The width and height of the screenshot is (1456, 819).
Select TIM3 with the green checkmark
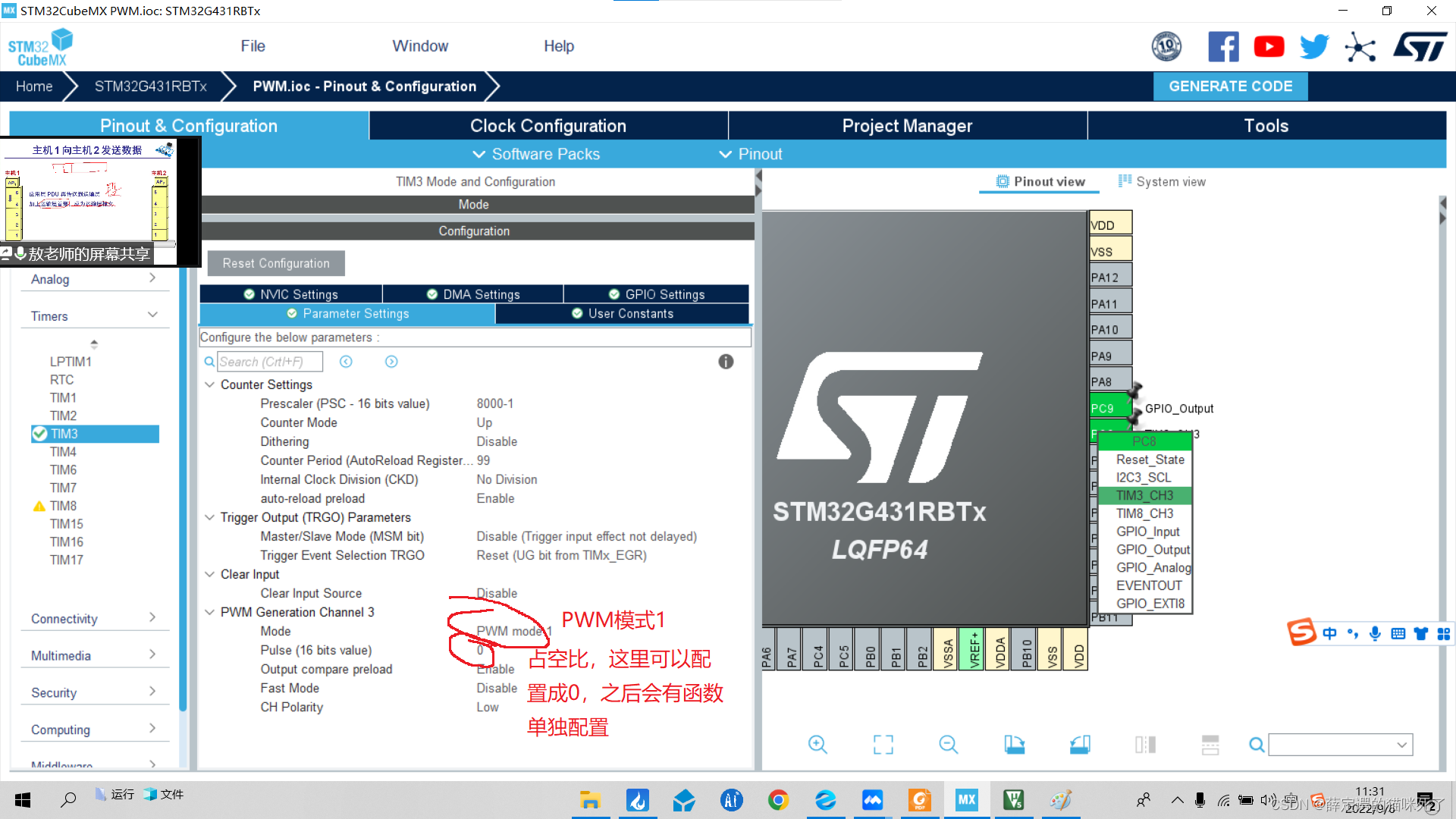64,434
